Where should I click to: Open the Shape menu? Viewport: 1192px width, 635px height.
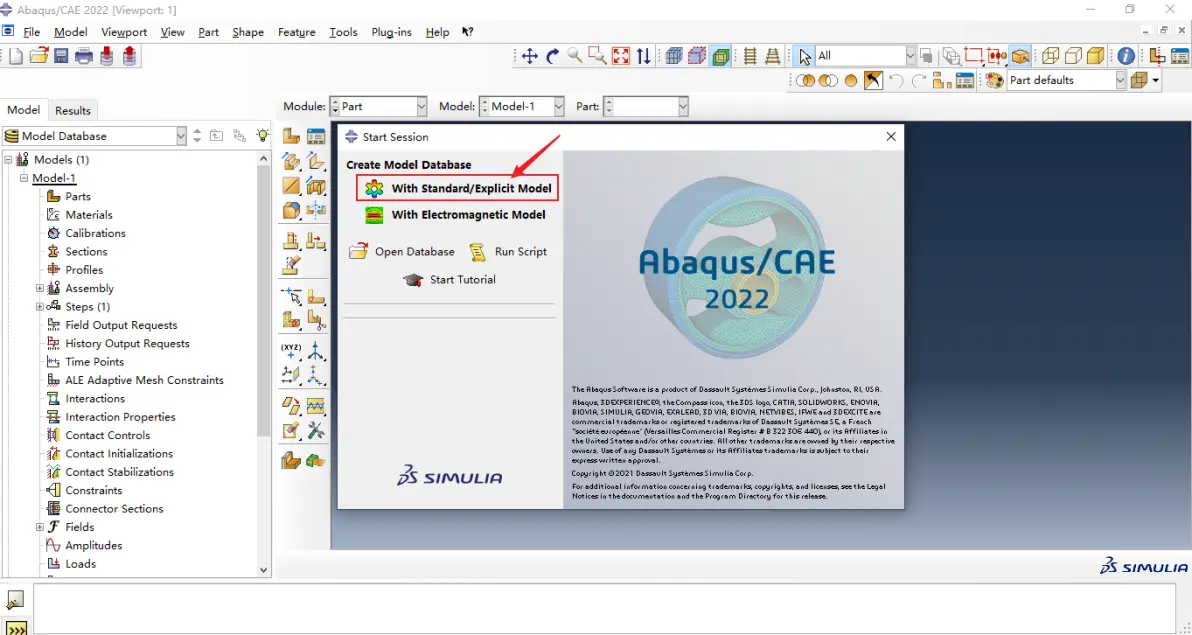[248, 32]
